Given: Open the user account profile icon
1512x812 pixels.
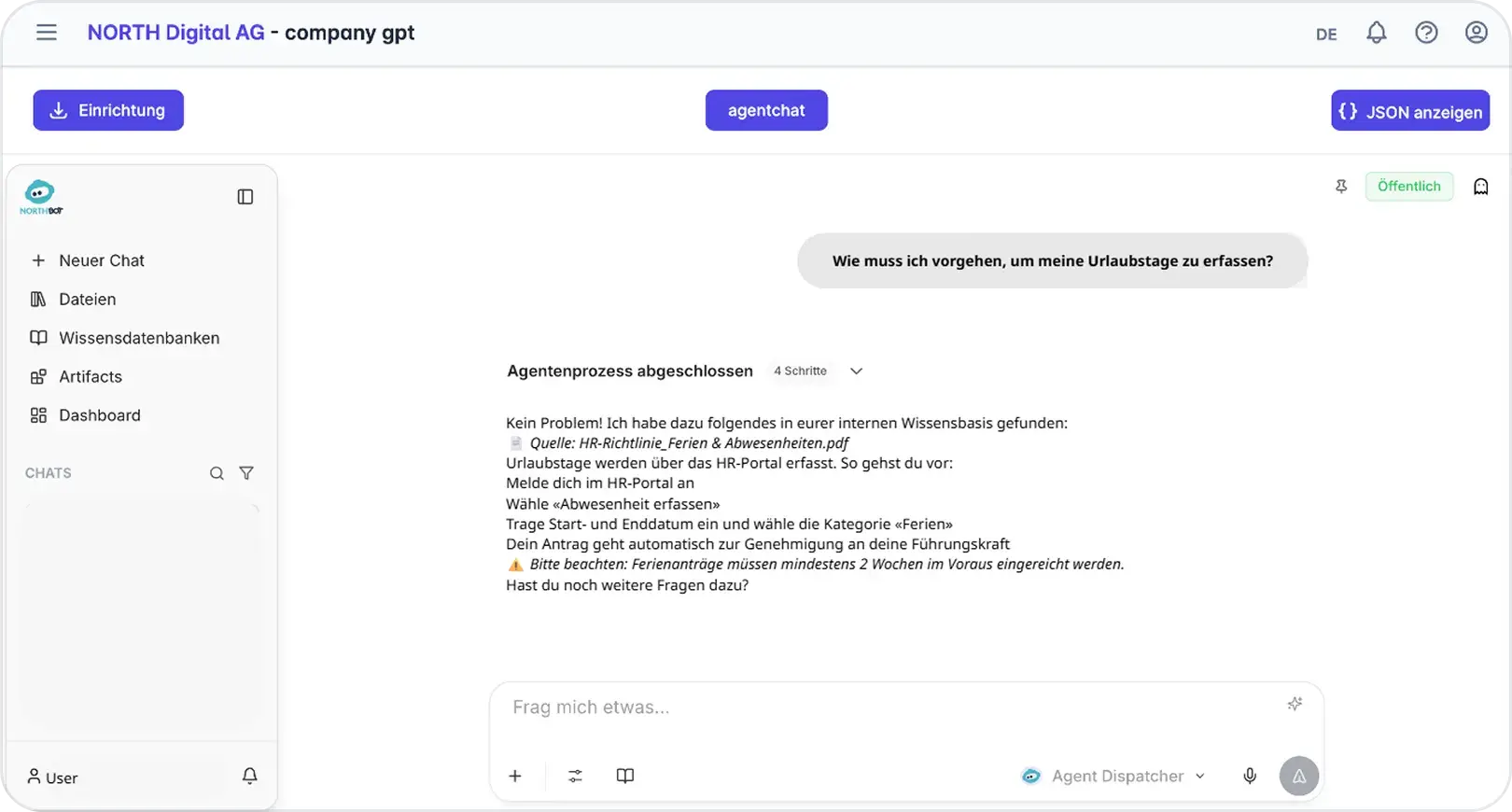Looking at the screenshot, I should tap(1477, 33).
